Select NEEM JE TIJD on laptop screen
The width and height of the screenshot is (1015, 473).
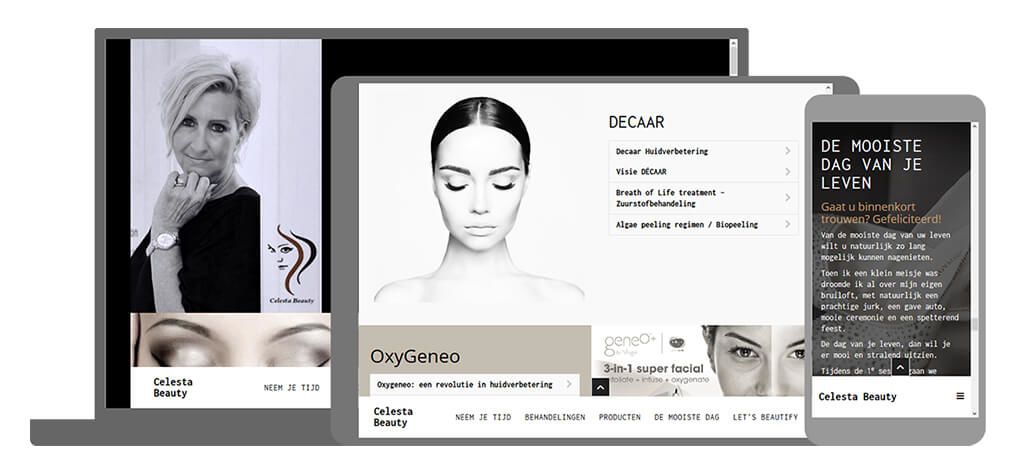[x=291, y=388]
